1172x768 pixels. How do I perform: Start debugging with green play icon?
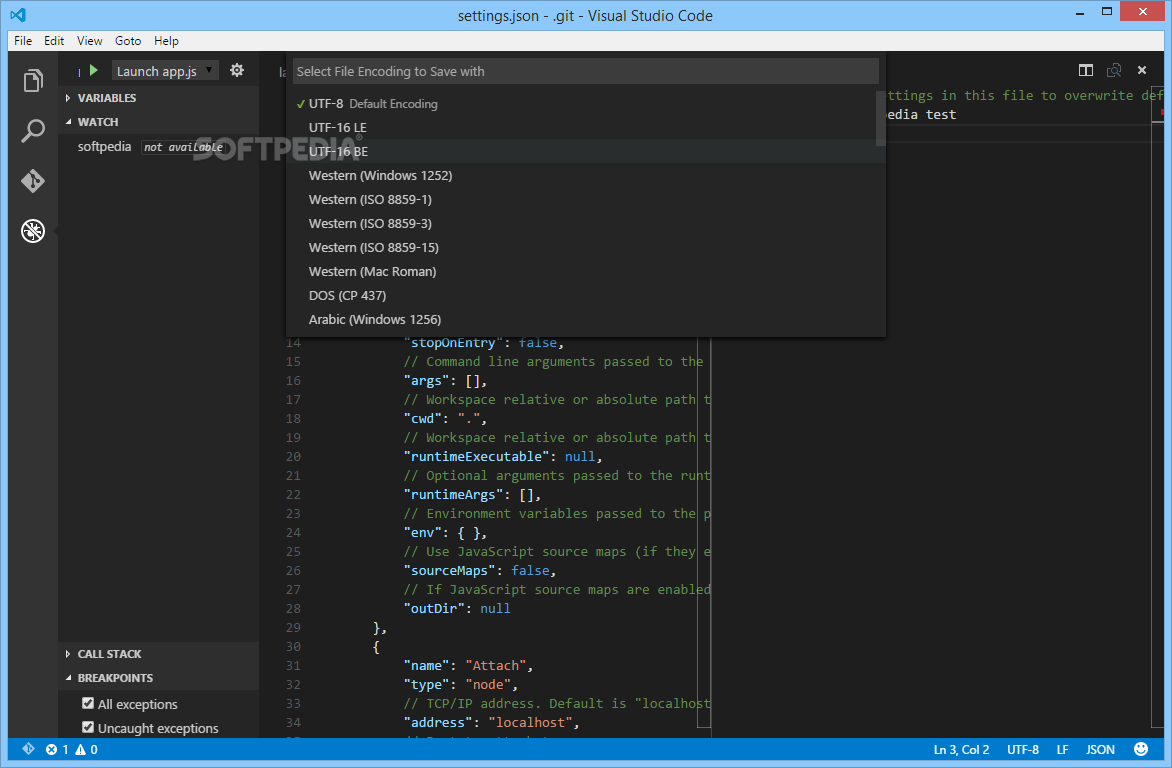[x=93, y=70]
